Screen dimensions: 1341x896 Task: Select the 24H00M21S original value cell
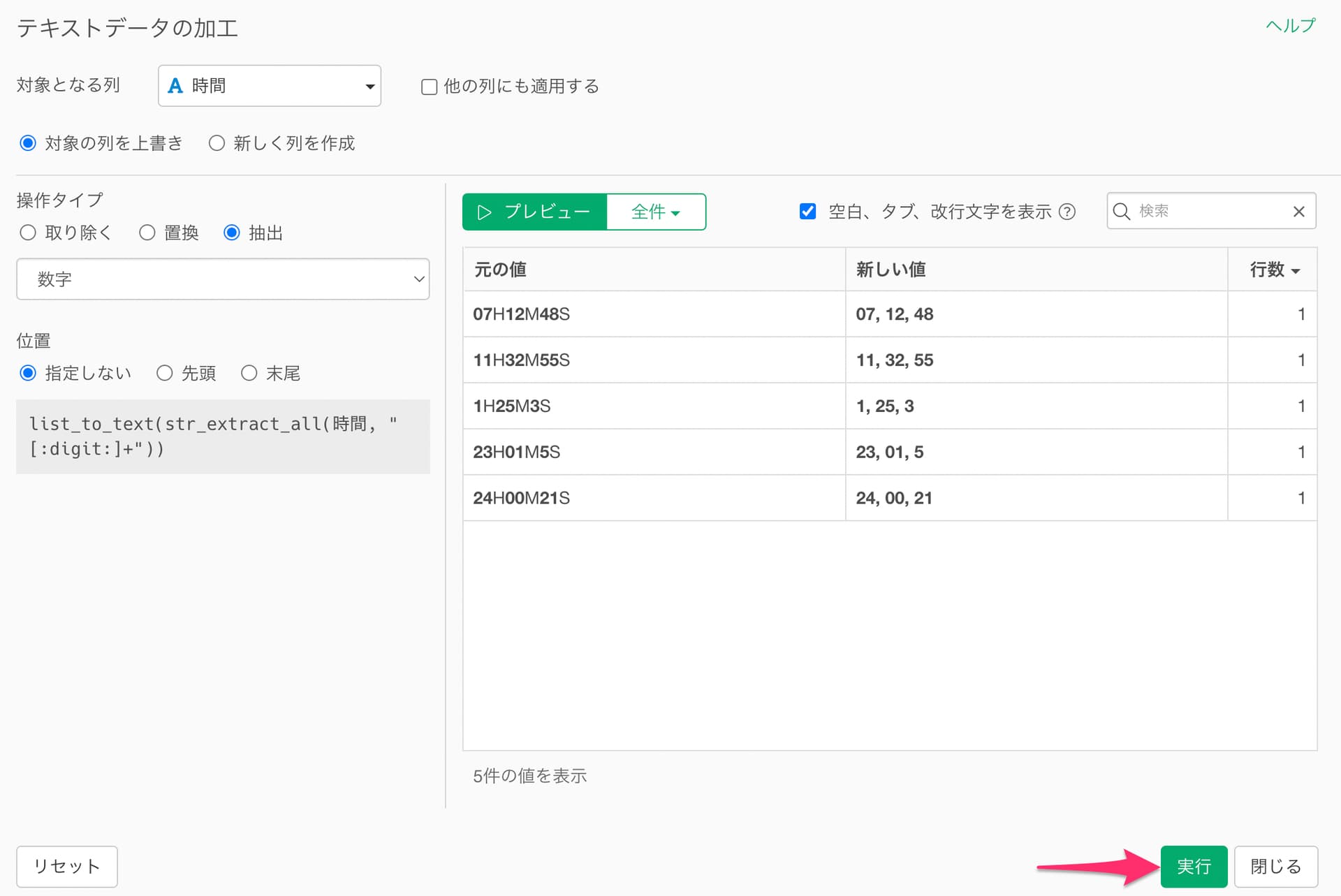pyautogui.click(x=654, y=498)
